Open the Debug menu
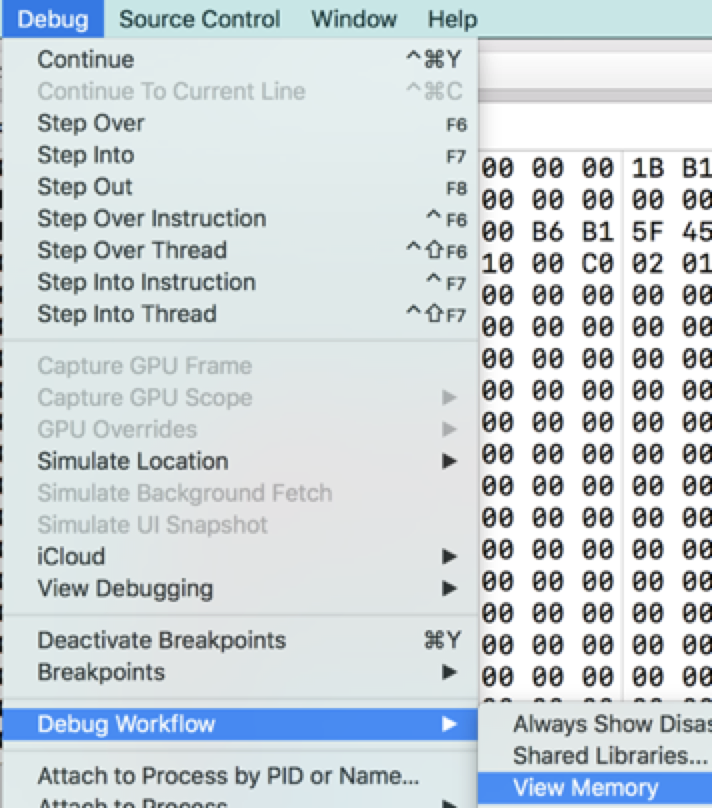Viewport: 712px width, 808px height. click(x=53, y=19)
